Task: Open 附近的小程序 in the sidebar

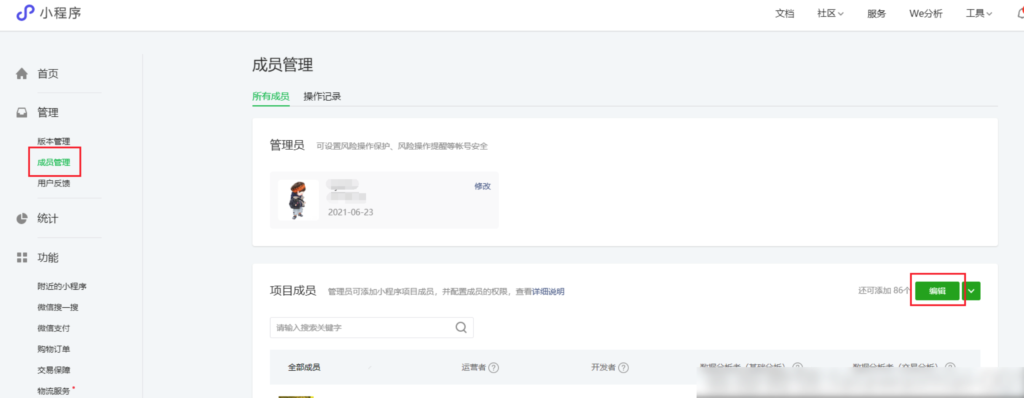Action: point(62,286)
